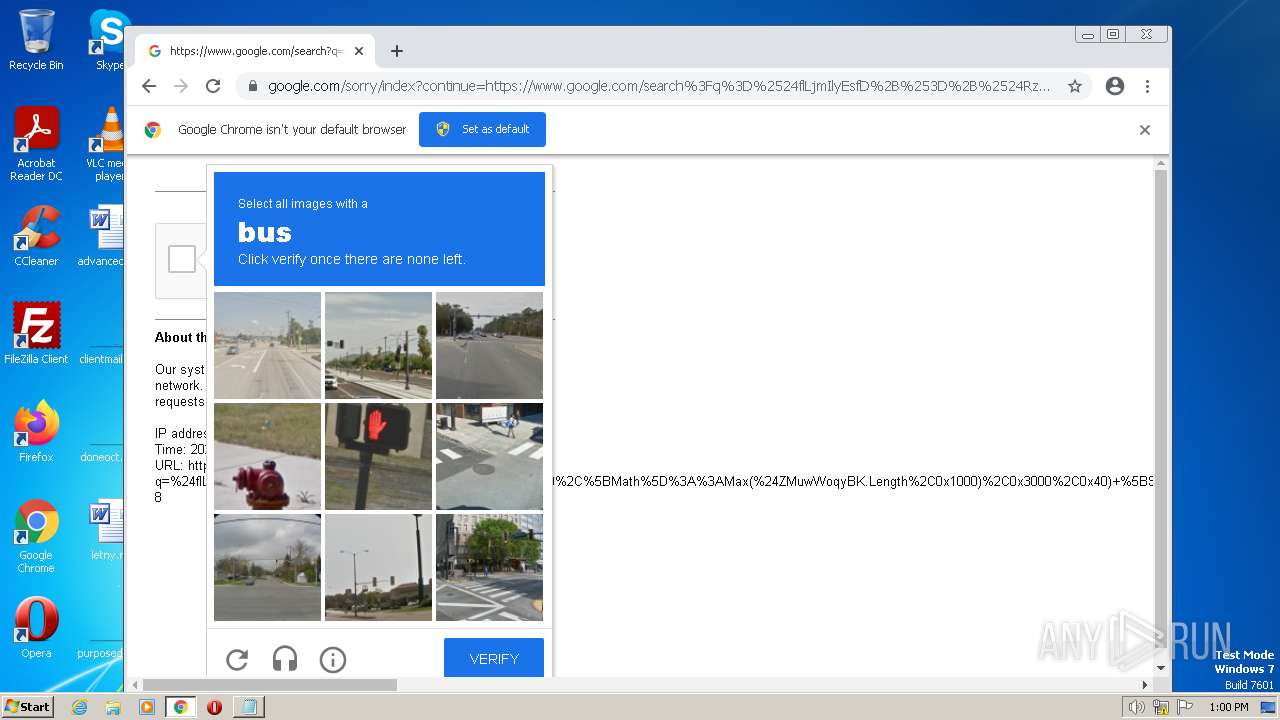1280x720 pixels.
Task: Bookmark this page with star icon
Action: [1075, 86]
